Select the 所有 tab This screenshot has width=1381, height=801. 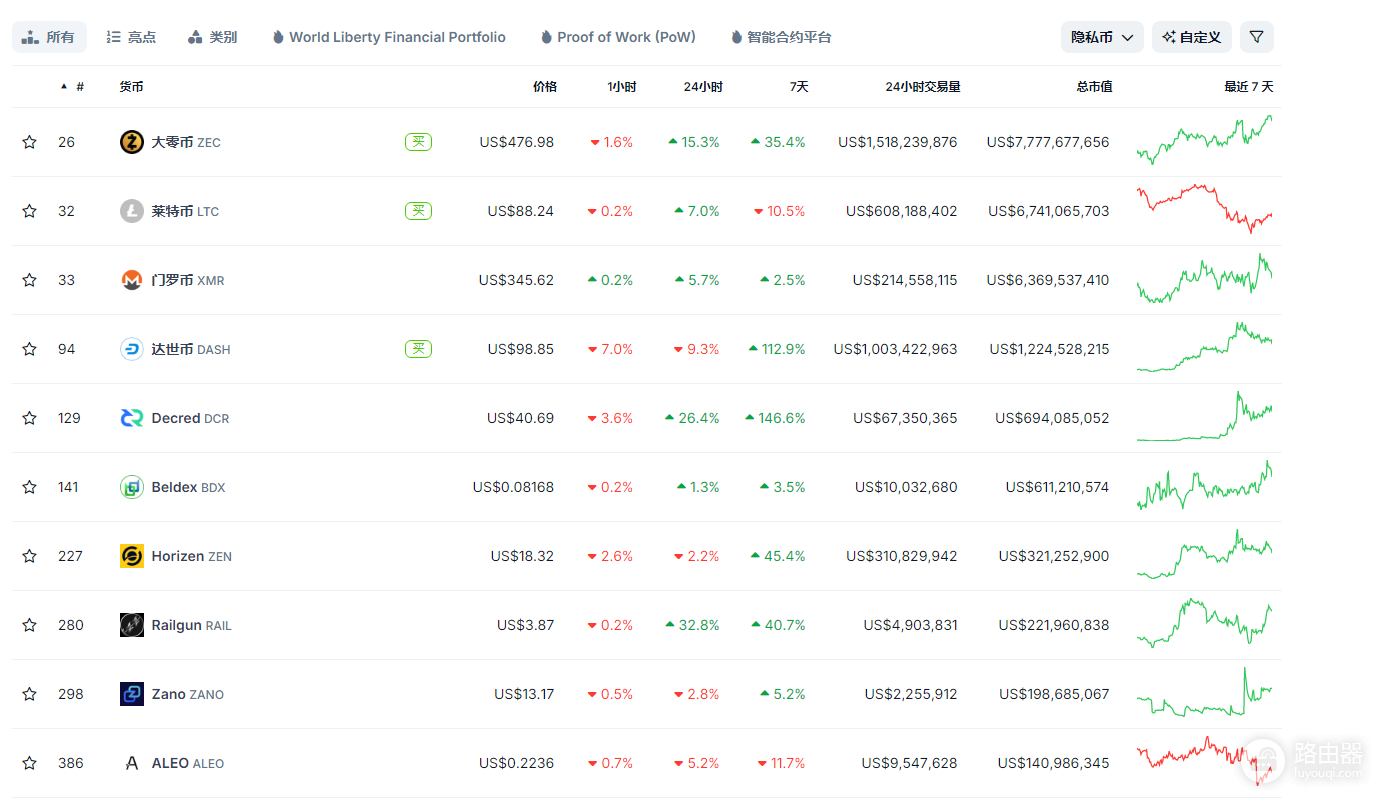click(49, 37)
